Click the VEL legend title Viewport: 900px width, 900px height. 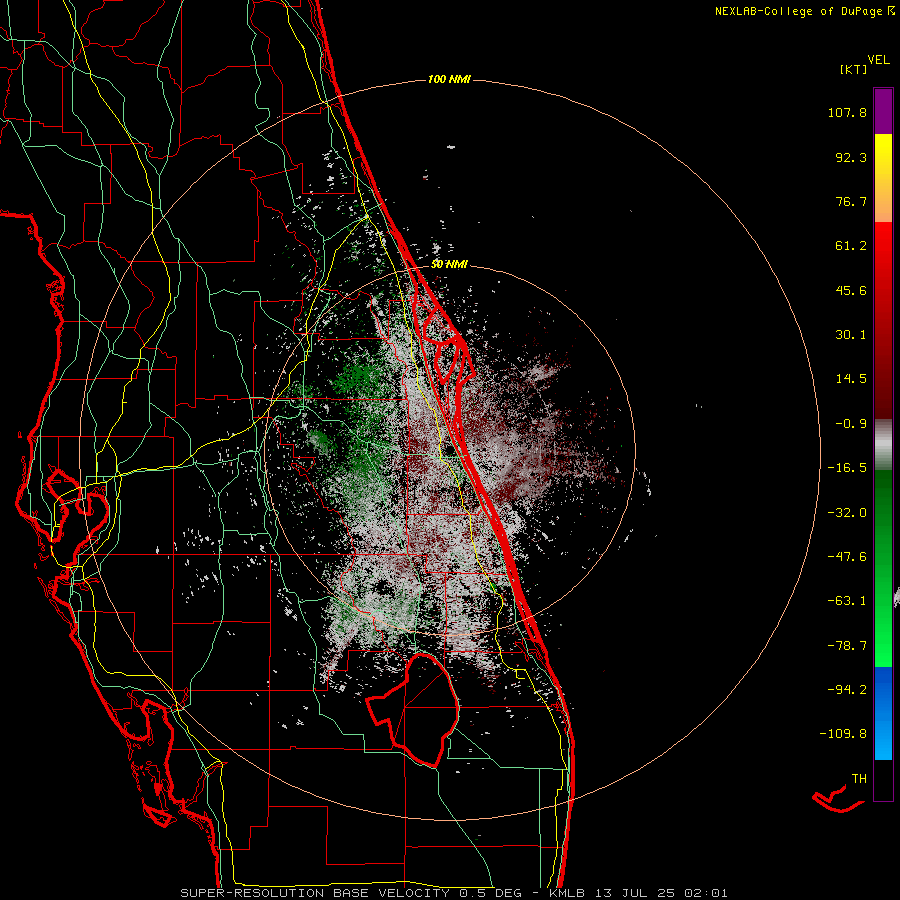878,59
